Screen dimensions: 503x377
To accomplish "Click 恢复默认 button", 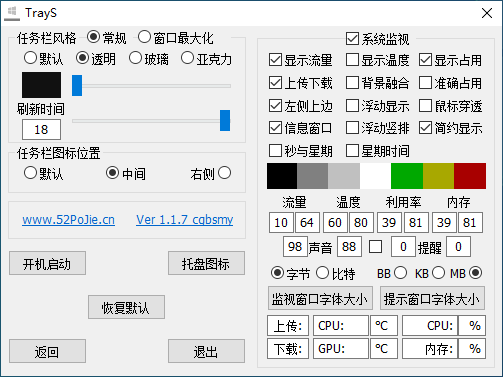I will click(x=126, y=307).
